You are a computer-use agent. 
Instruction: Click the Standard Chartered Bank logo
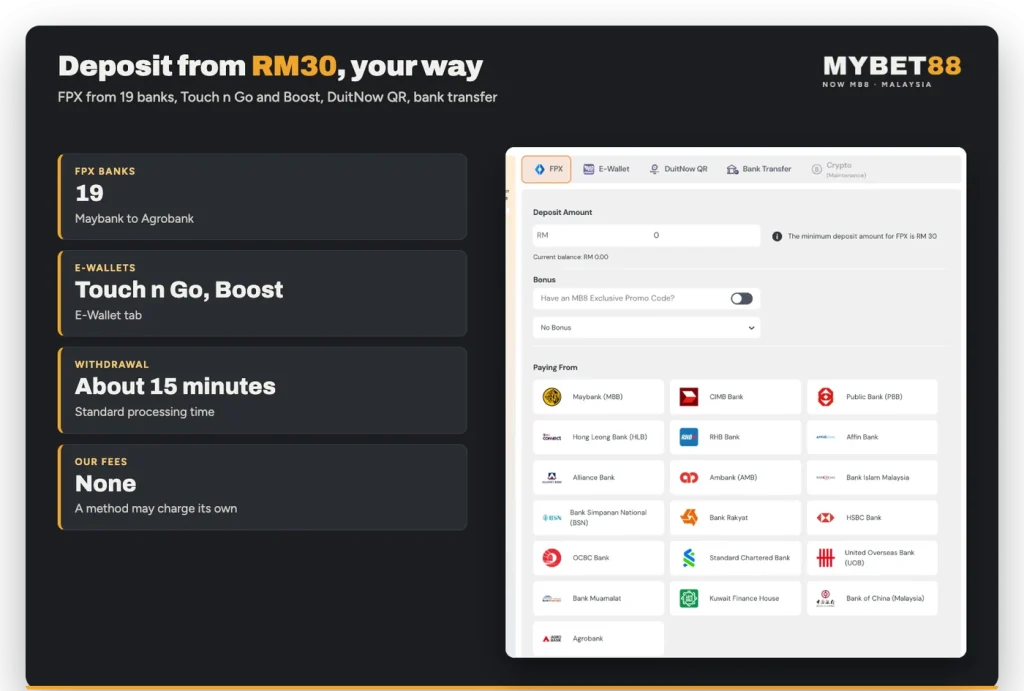688,558
